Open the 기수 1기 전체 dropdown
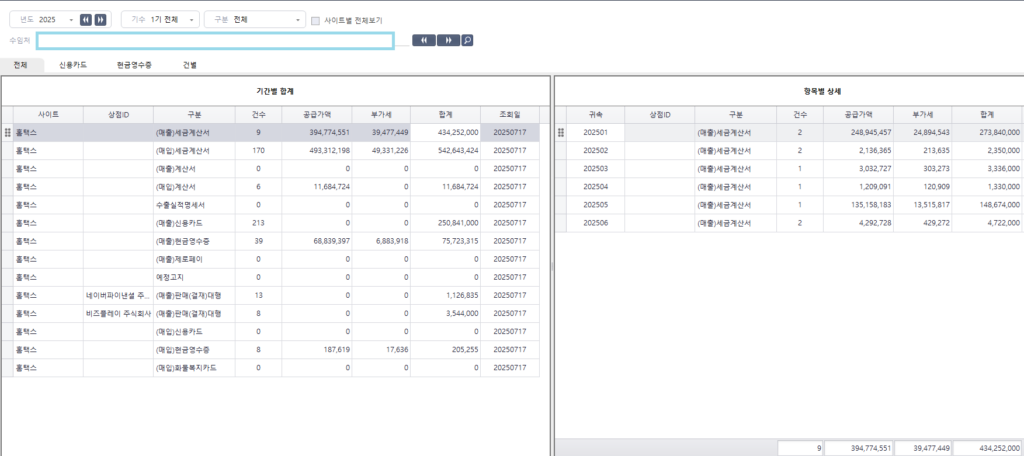The height and width of the screenshot is (456, 1024). [160, 20]
